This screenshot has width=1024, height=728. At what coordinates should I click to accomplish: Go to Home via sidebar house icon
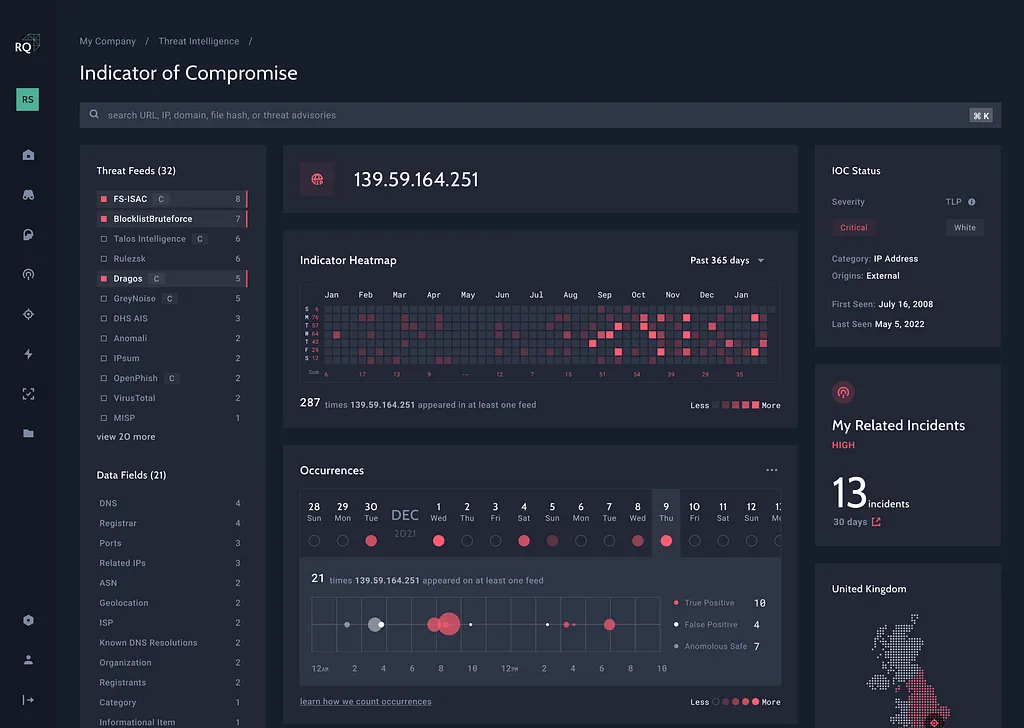click(28, 155)
